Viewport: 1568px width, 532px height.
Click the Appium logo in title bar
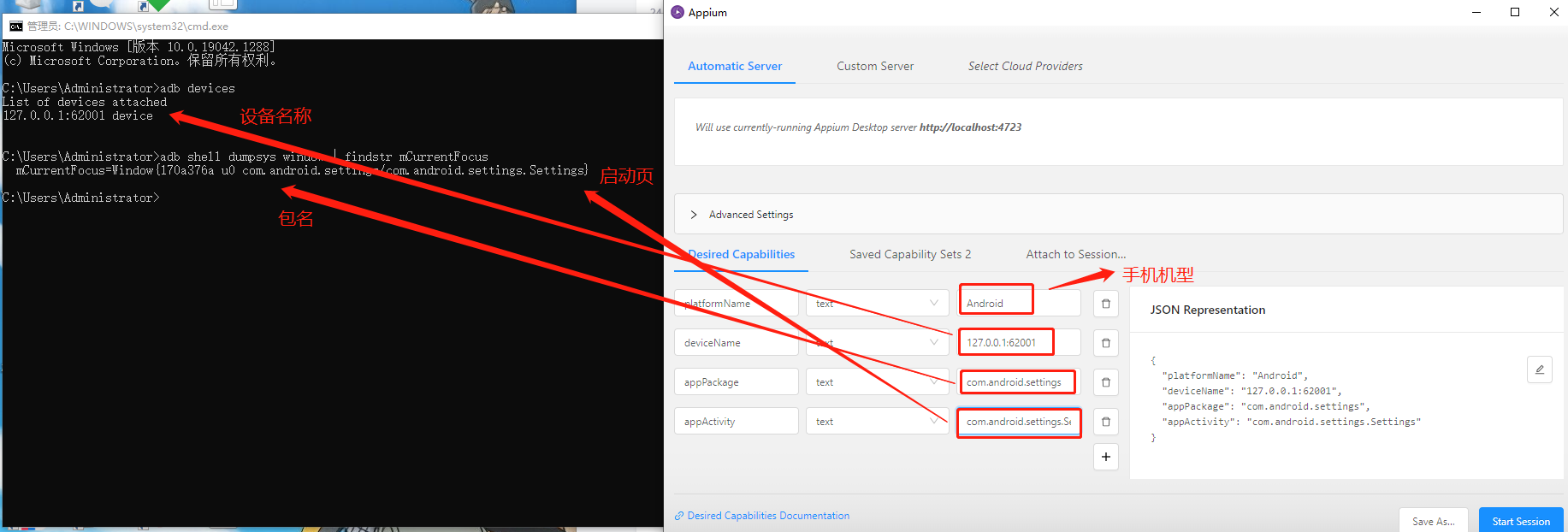tap(677, 12)
